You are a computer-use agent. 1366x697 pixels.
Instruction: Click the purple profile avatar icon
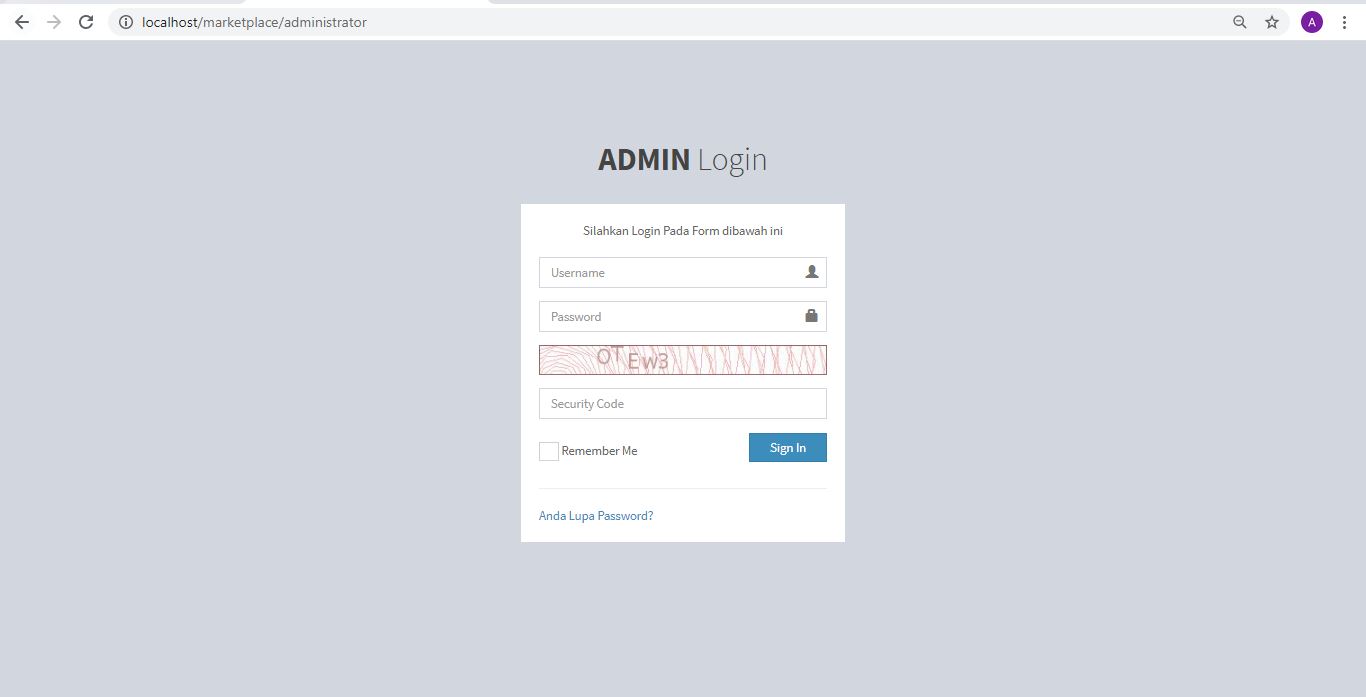click(x=1311, y=21)
